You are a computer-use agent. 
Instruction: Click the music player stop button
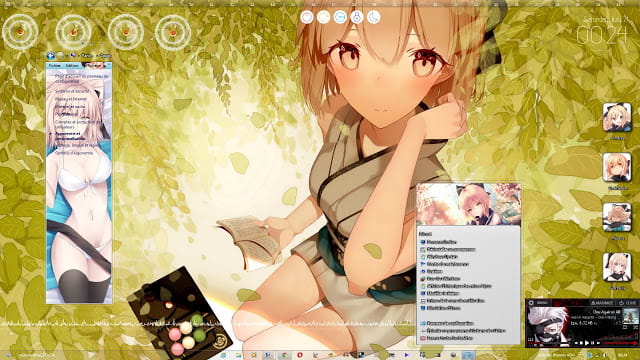tap(581, 343)
